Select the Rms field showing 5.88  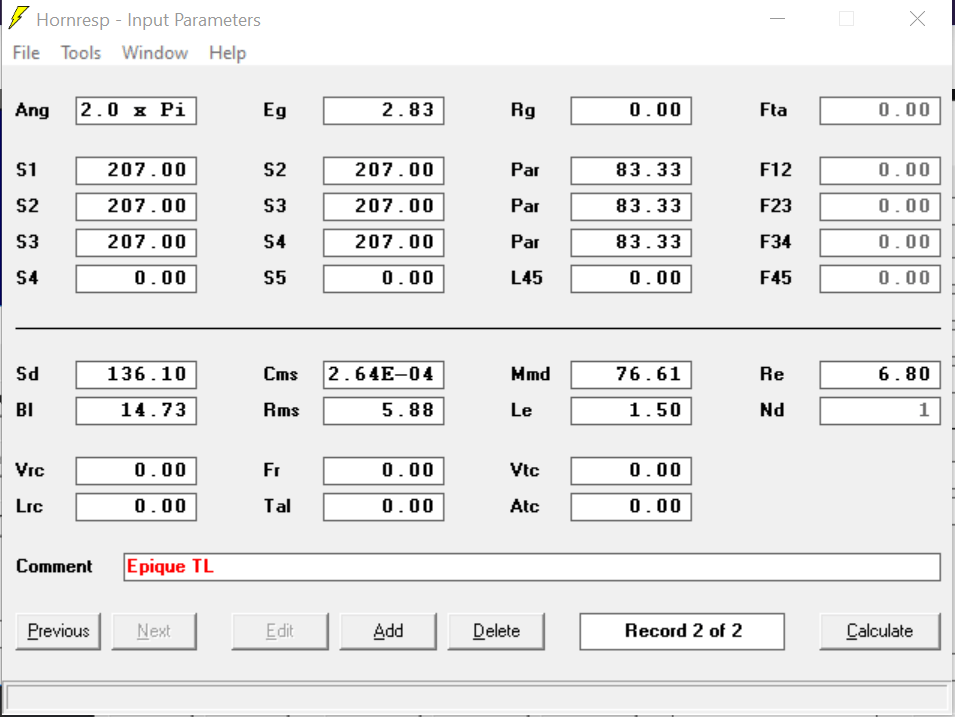(x=384, y=411)
